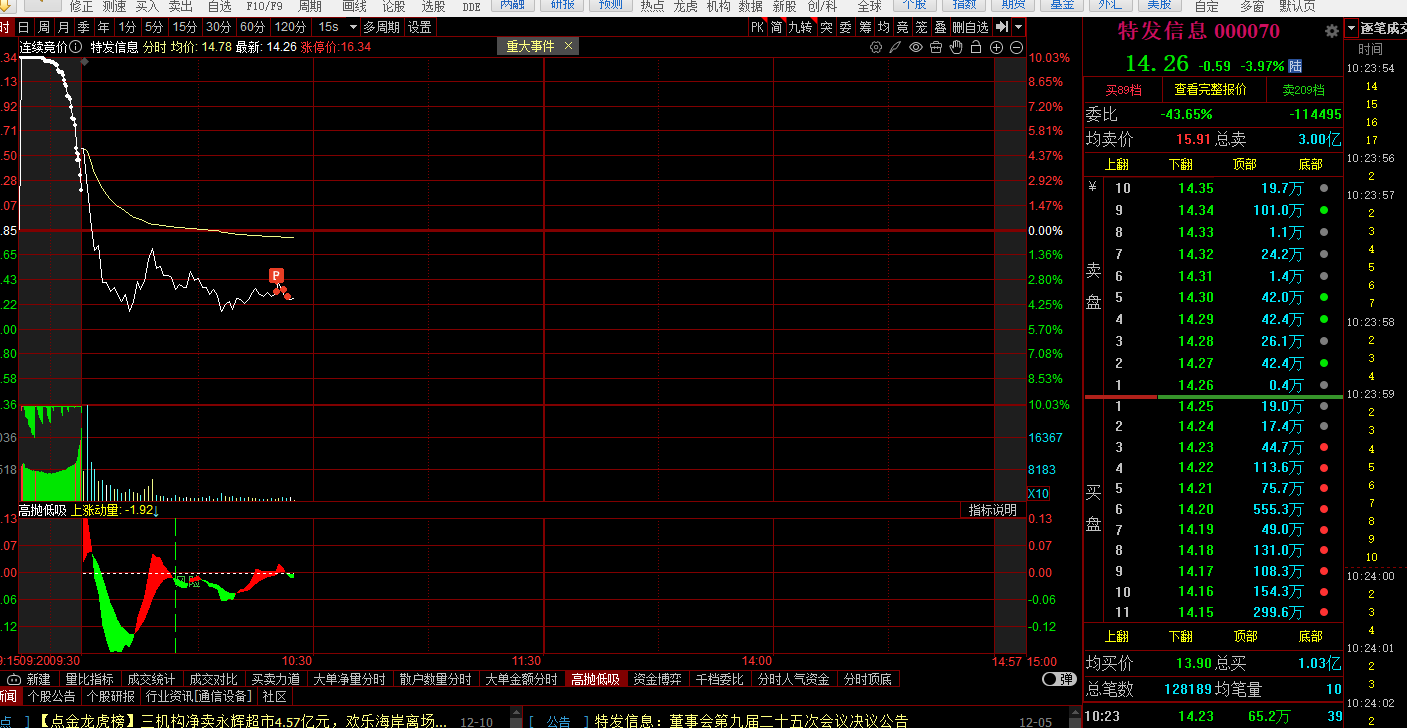Switch to 日 daily period tab
The image size is (1407, 728).
[x=23, y=27]
